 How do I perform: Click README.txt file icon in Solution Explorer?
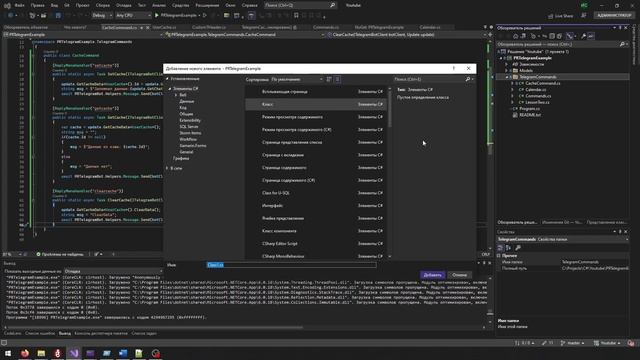click(515, 115)
